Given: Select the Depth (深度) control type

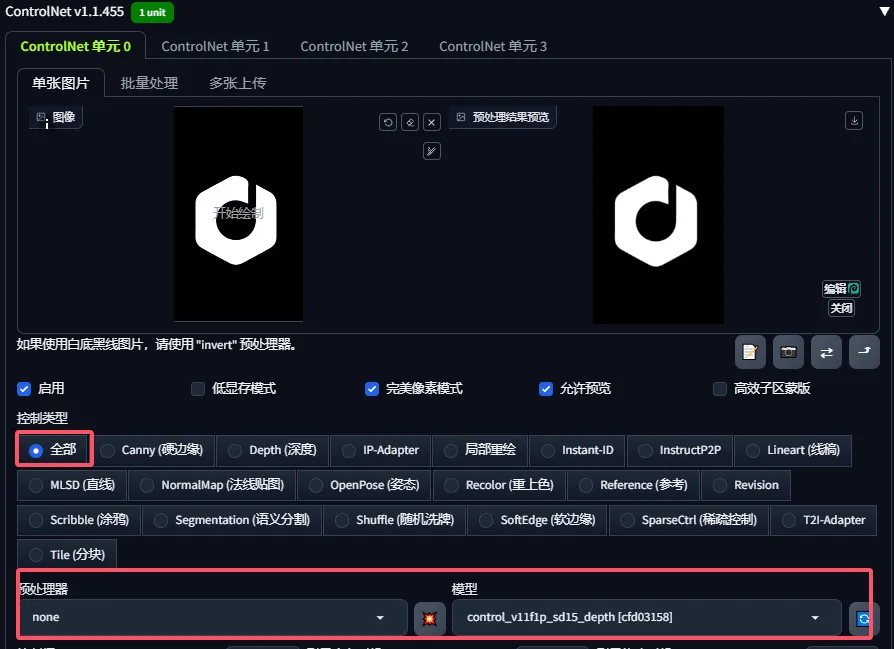Looking at the screenshot, I should click(x=273, y=451).
